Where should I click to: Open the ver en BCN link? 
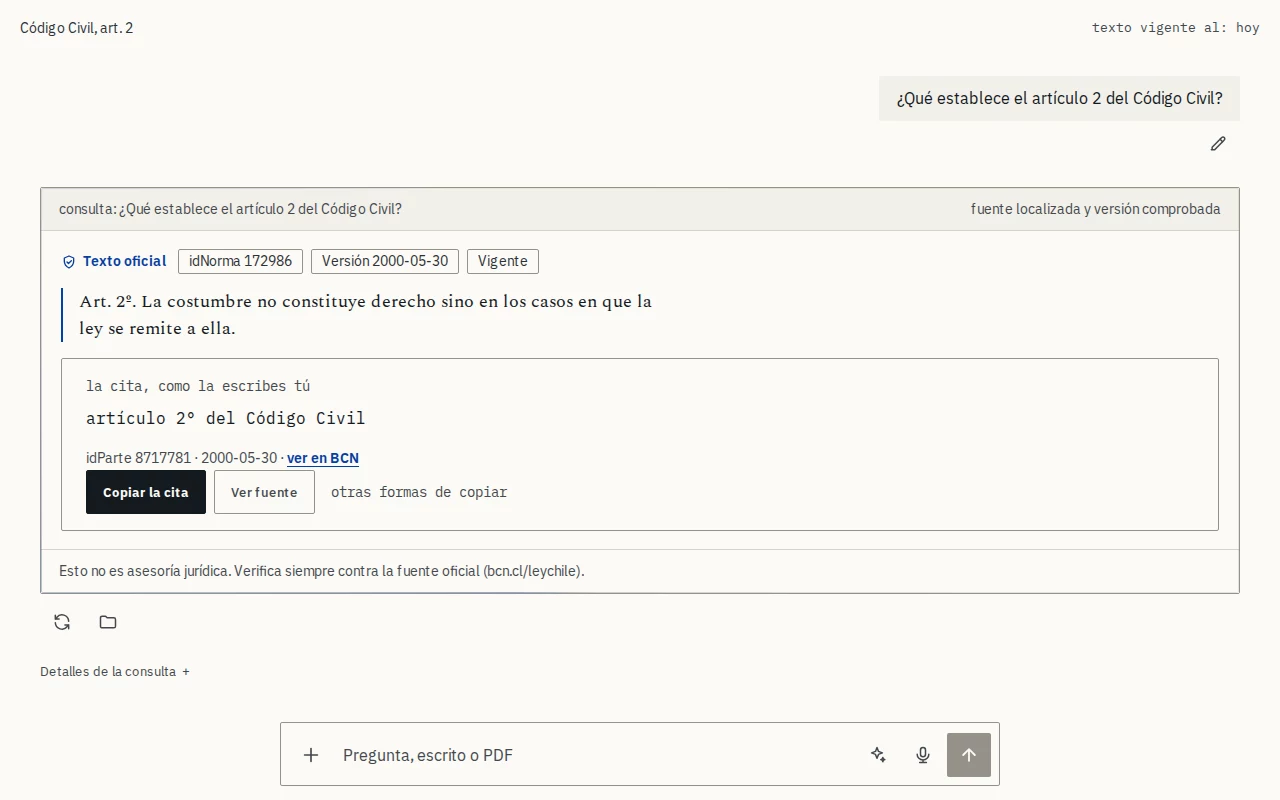coord(323,458)
